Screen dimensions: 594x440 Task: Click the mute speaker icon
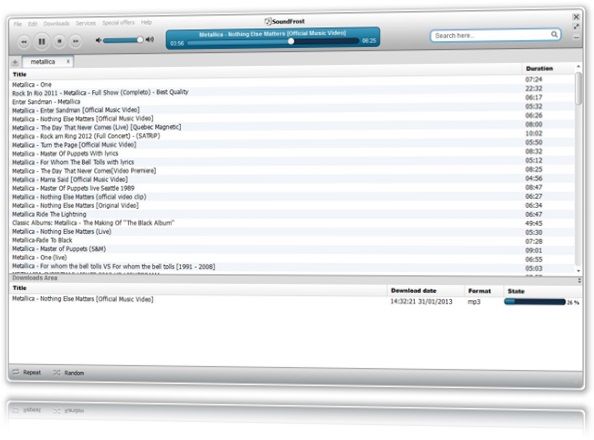[98, 40]
